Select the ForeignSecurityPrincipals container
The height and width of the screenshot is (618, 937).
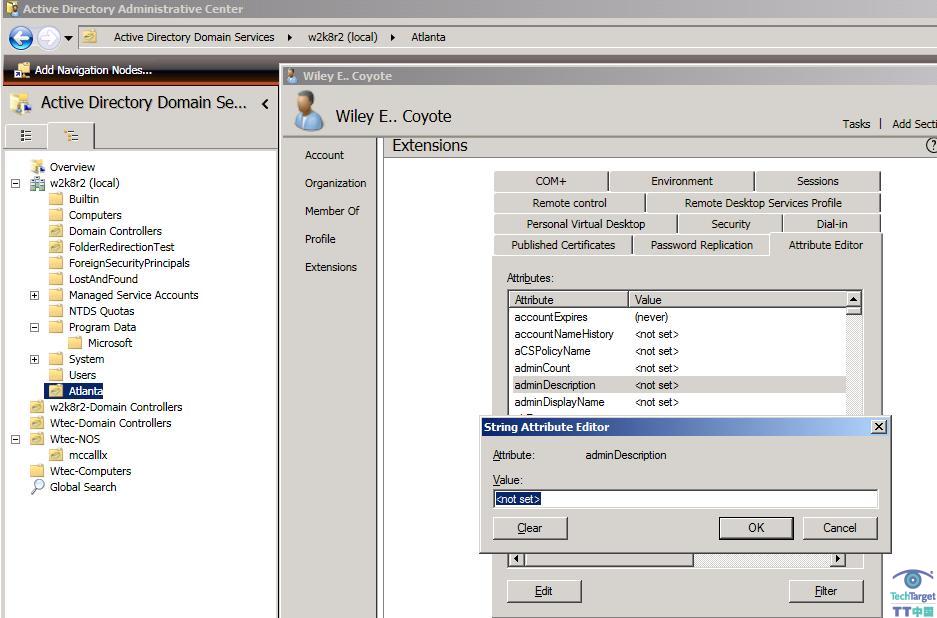[128, 263]
